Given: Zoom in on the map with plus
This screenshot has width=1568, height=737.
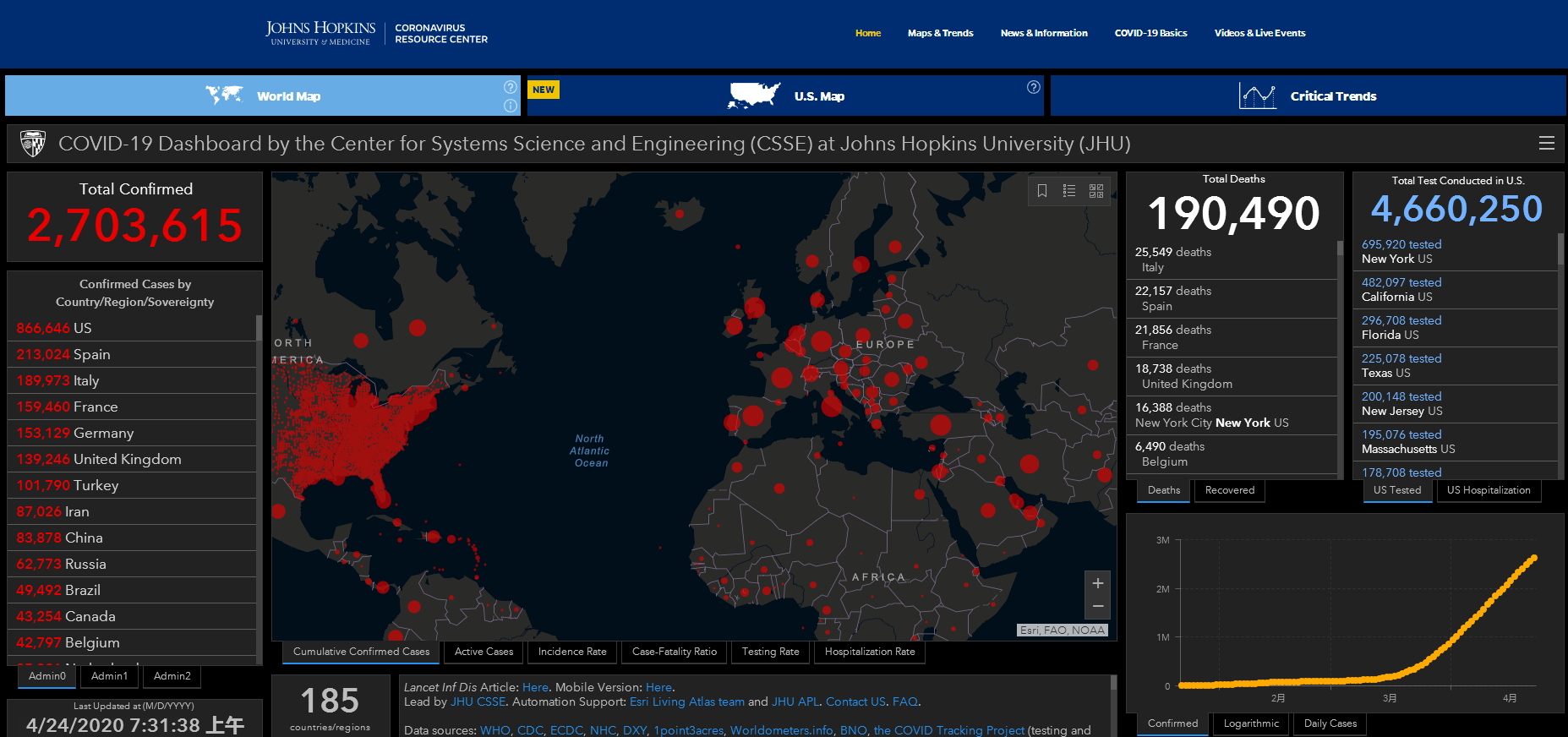Looking at the screenshot, I should coord(1097,583).
